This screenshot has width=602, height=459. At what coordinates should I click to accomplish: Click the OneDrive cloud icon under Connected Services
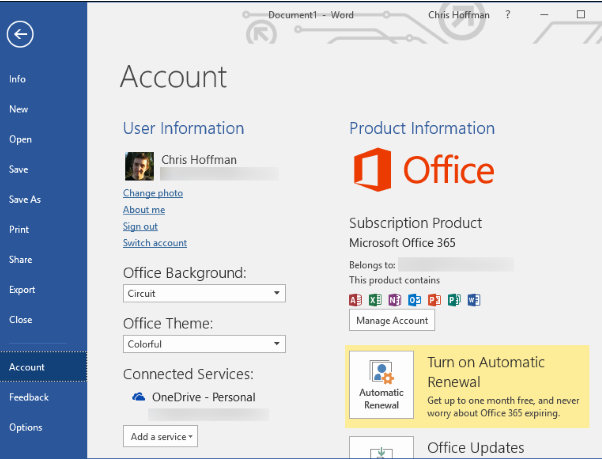(139, 397)
